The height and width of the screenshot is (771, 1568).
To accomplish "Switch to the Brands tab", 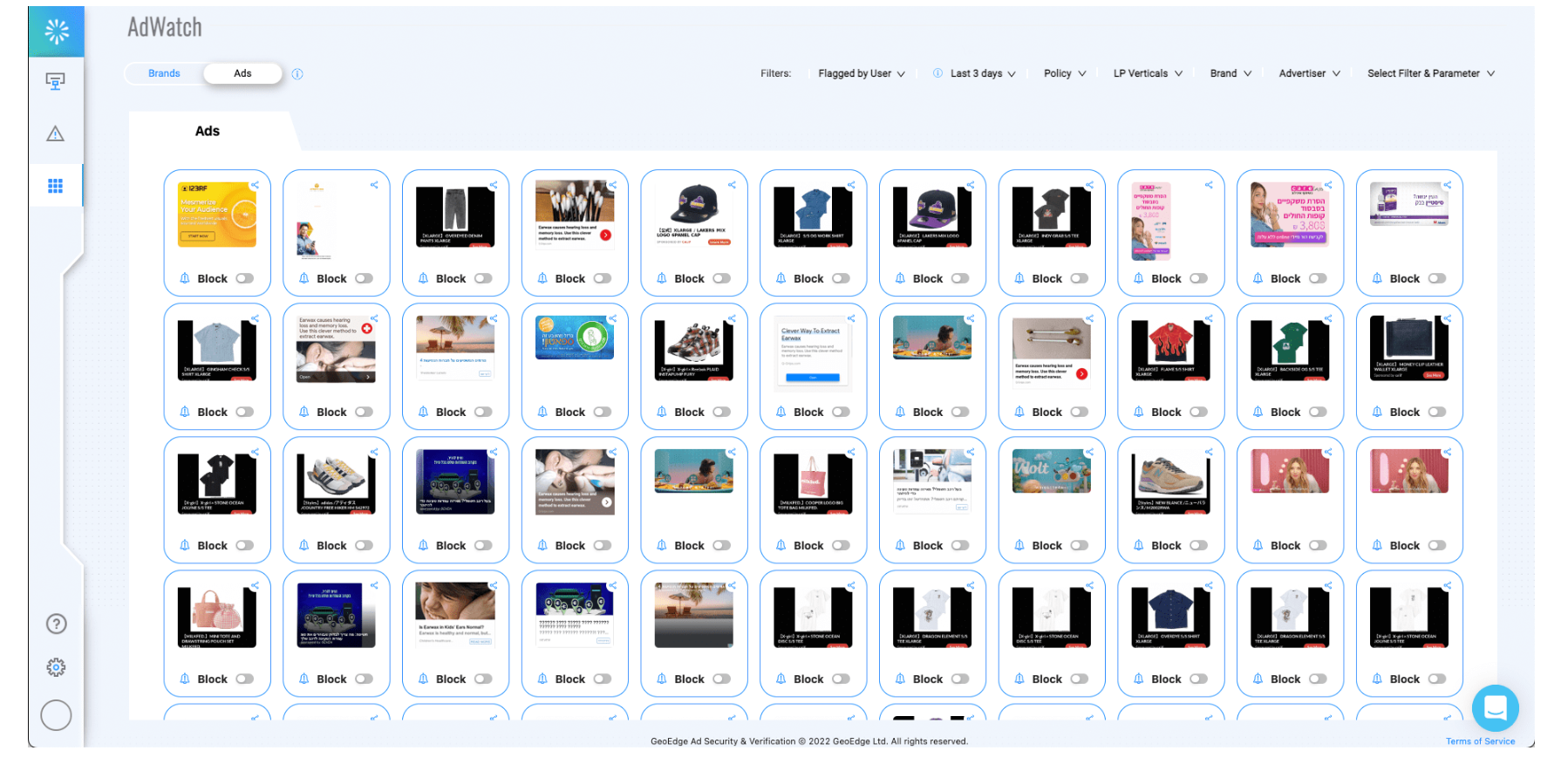I will pos(164,73).
